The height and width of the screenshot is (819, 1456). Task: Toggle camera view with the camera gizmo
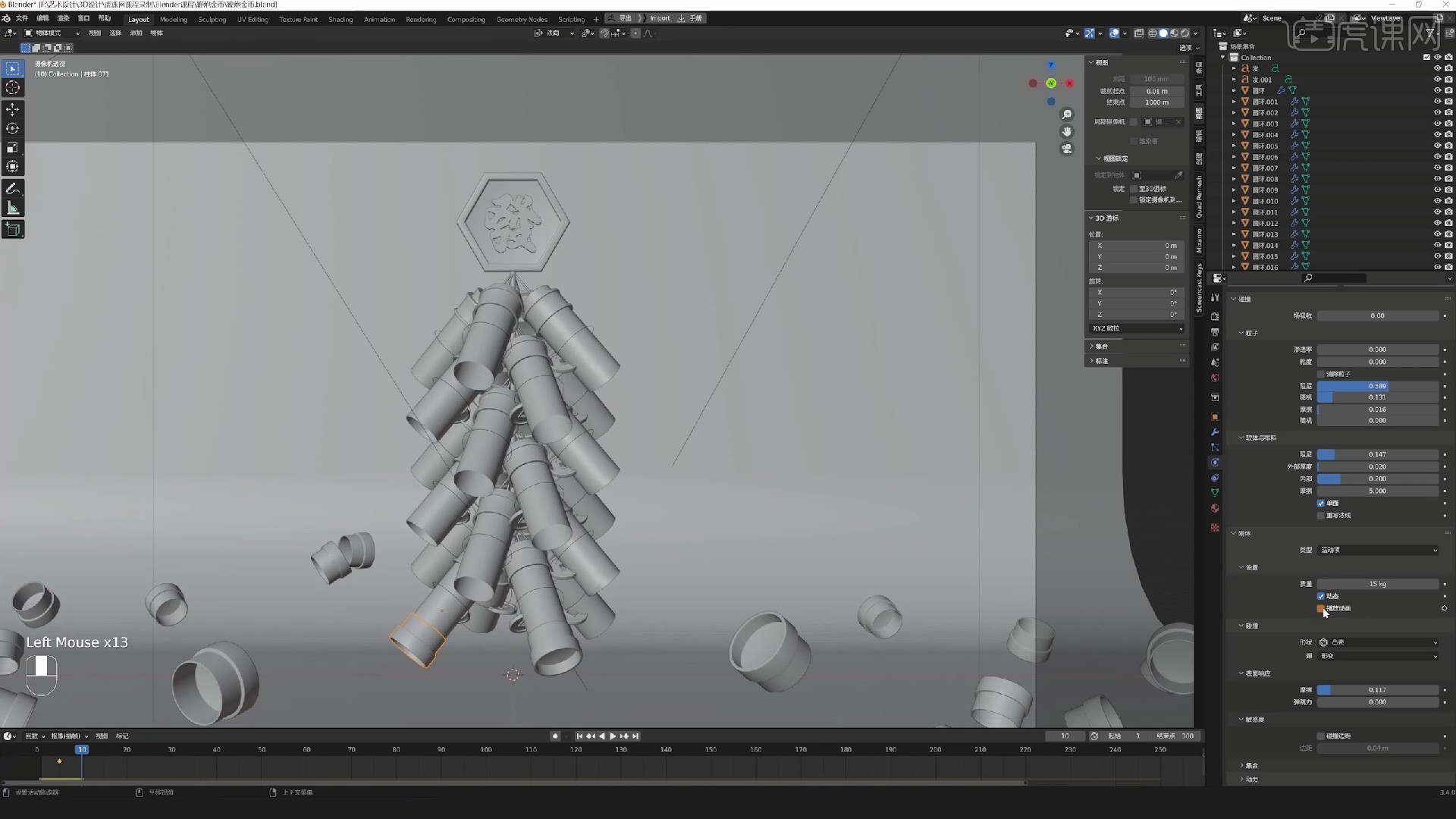pyautogui.click(x=1067, y=149)
